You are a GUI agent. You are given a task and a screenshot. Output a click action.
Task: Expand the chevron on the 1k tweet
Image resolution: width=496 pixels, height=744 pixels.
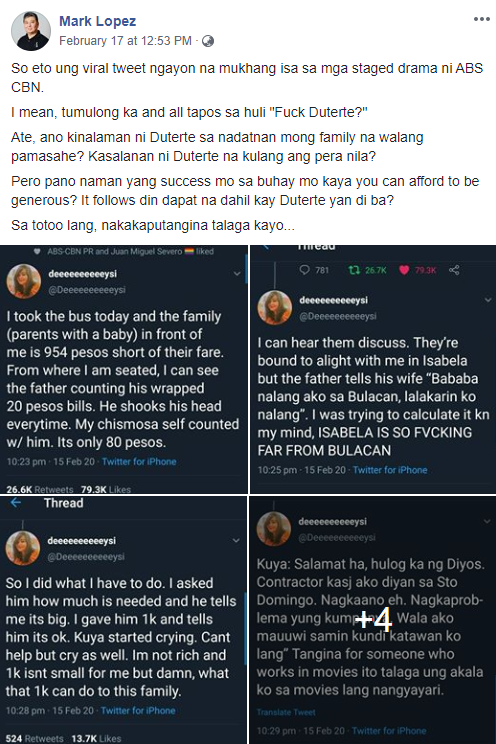(x=236, y=540)
